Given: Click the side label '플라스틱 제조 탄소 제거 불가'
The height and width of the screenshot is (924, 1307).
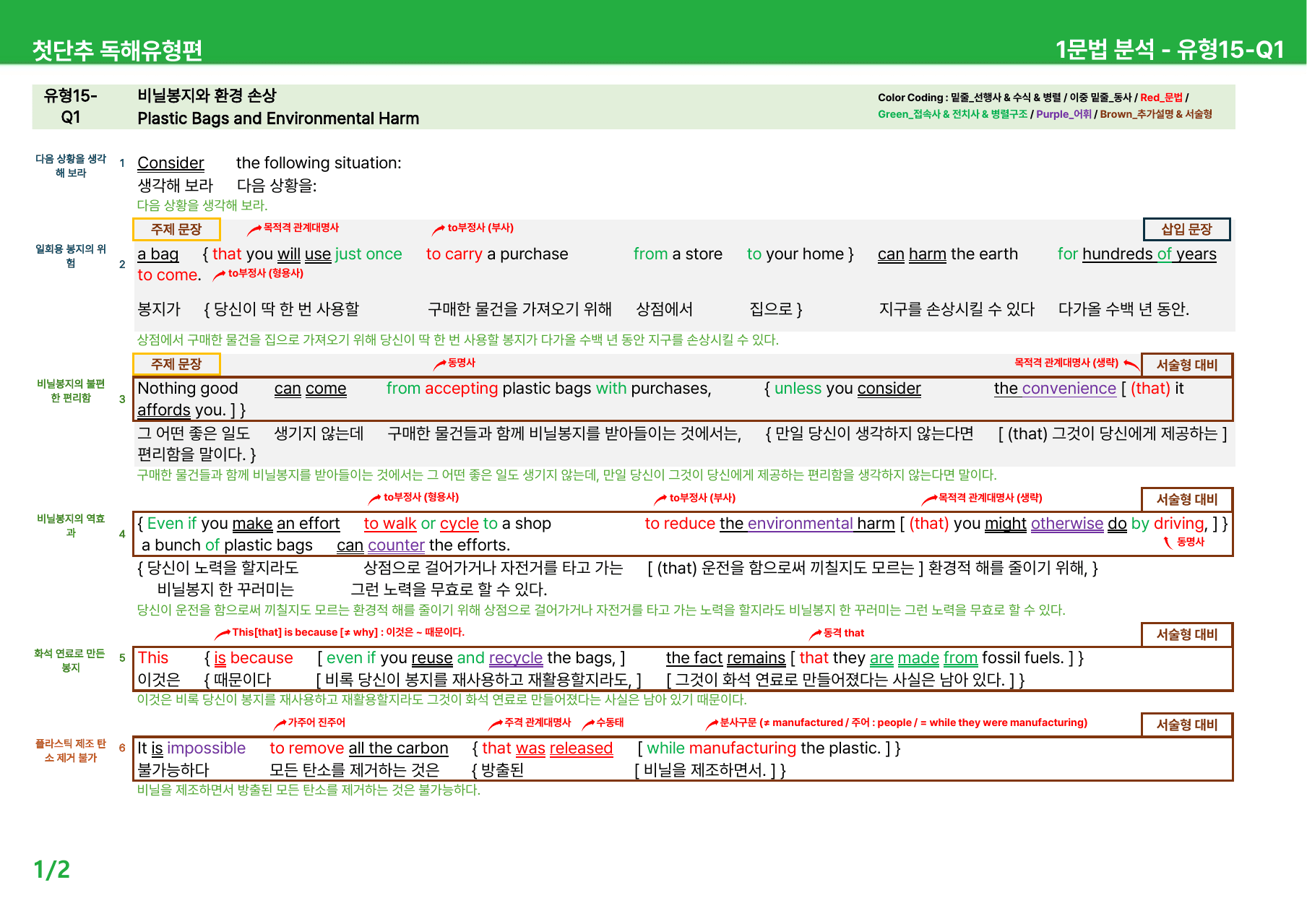Looking at the screenshot, I should 71,751.
